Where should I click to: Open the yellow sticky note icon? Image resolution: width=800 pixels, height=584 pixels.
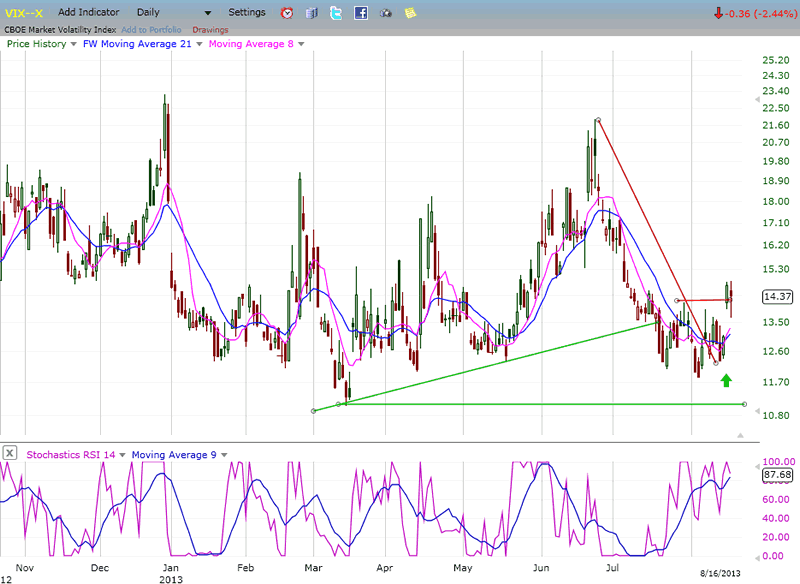tap(410, 13)
